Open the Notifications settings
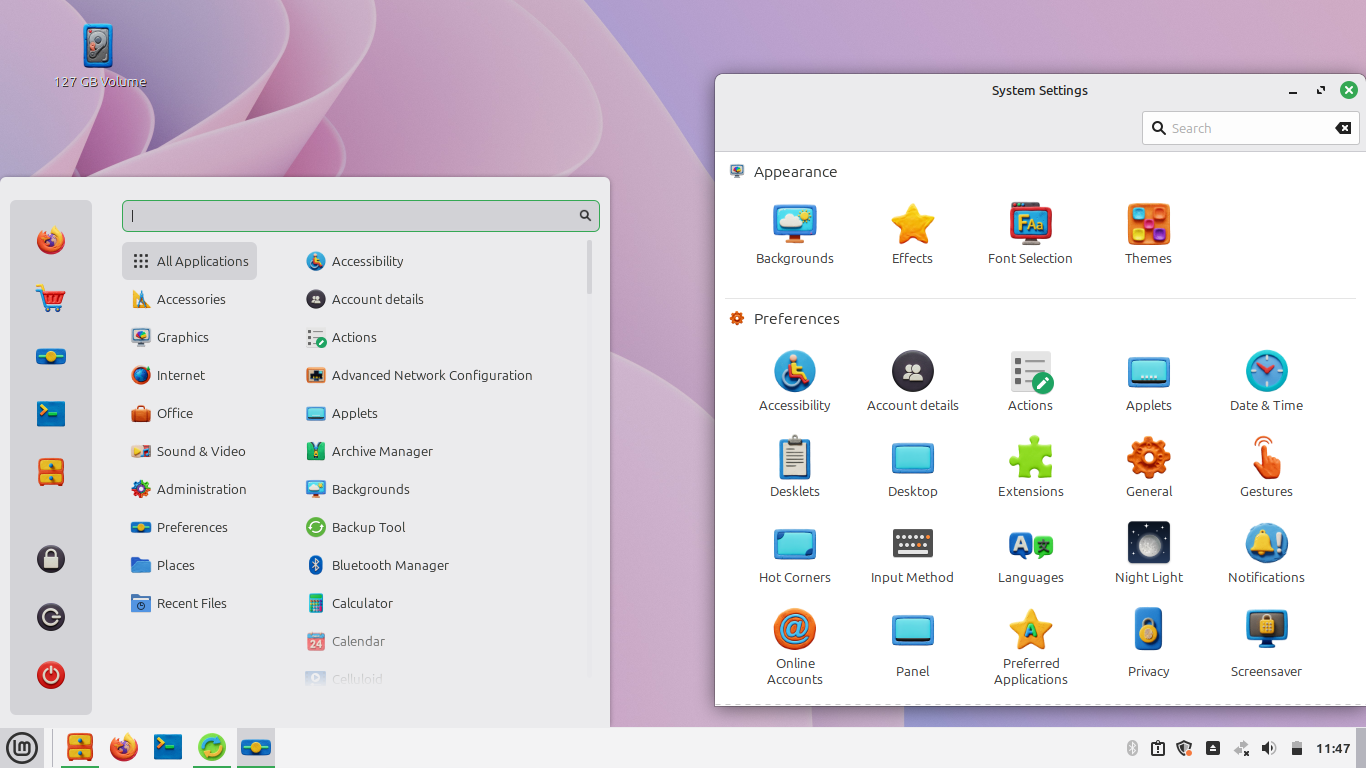The image size is (1366, 768). click(x=1266, y=553)
